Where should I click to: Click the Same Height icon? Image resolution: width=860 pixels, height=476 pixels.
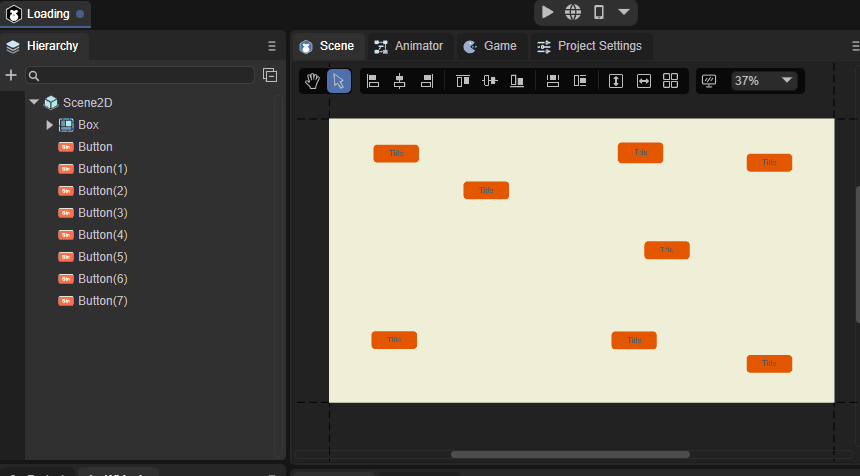pos(616,81)
